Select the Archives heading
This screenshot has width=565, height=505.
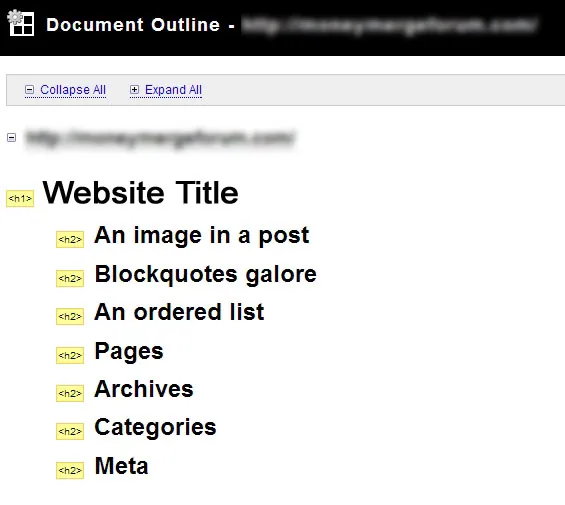point(144,389)
